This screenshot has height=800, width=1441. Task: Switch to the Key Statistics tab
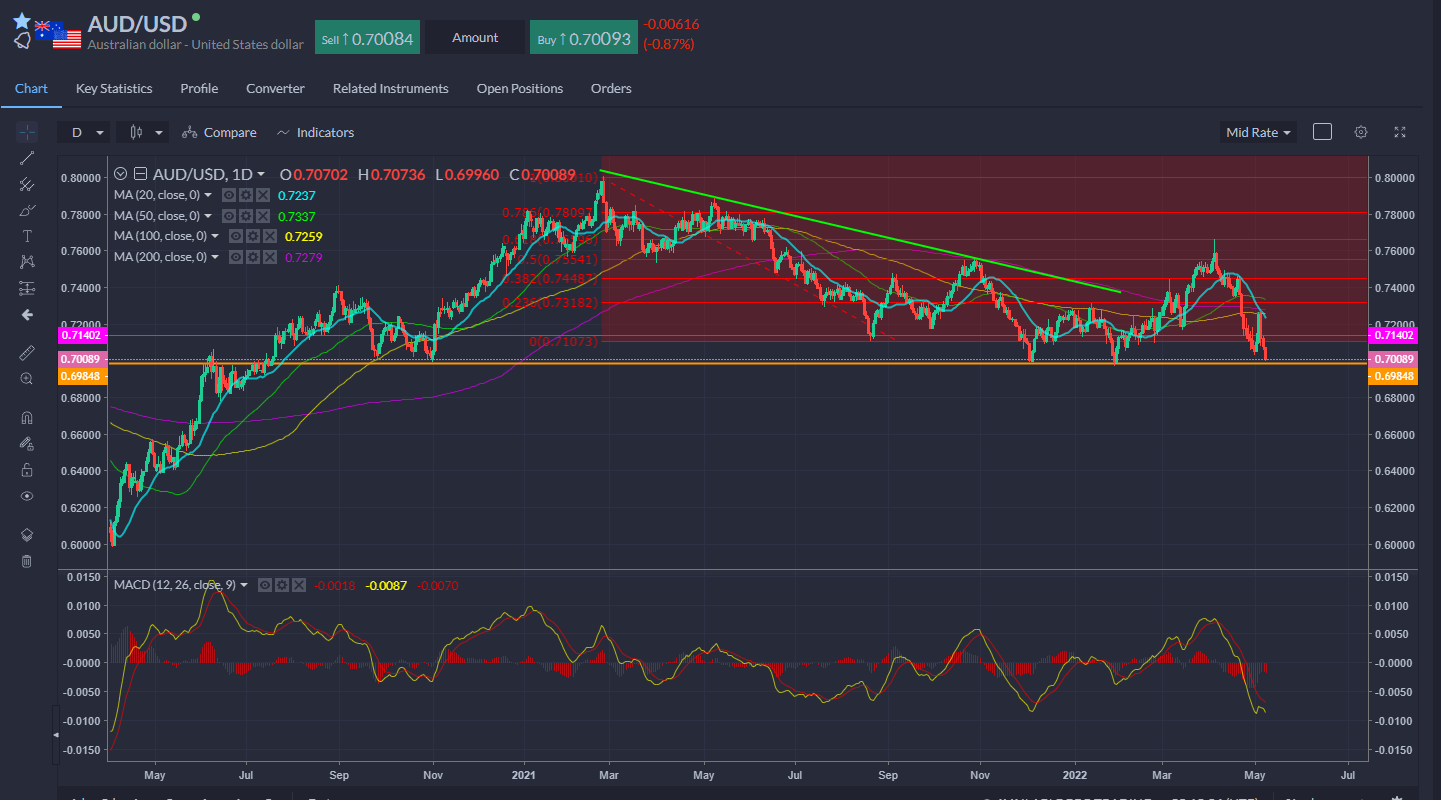pyautogui.click(x=114, y=89)
